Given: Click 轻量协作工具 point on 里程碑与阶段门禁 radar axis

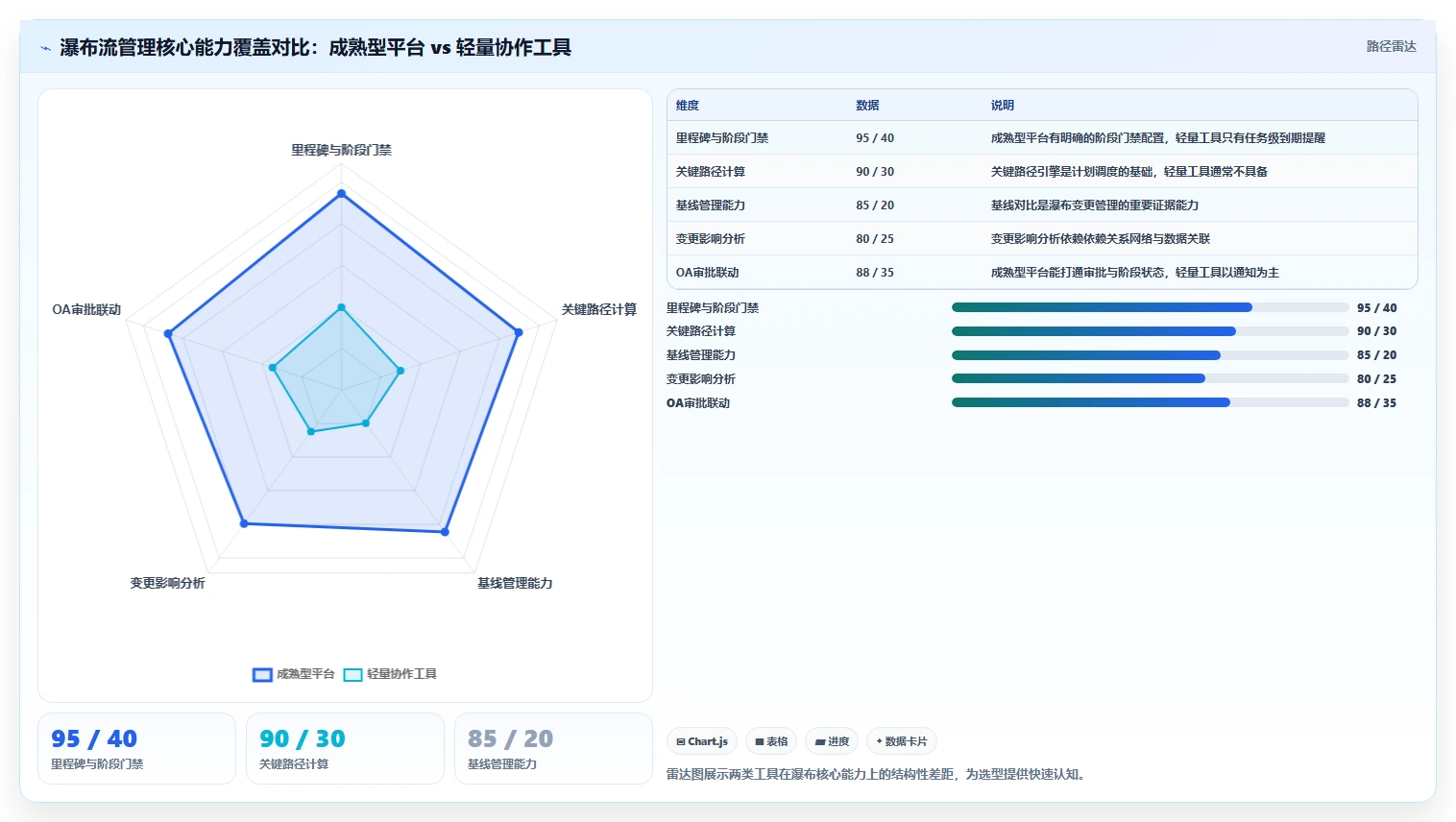Looking at the screenshot, I should pos(341,307).
